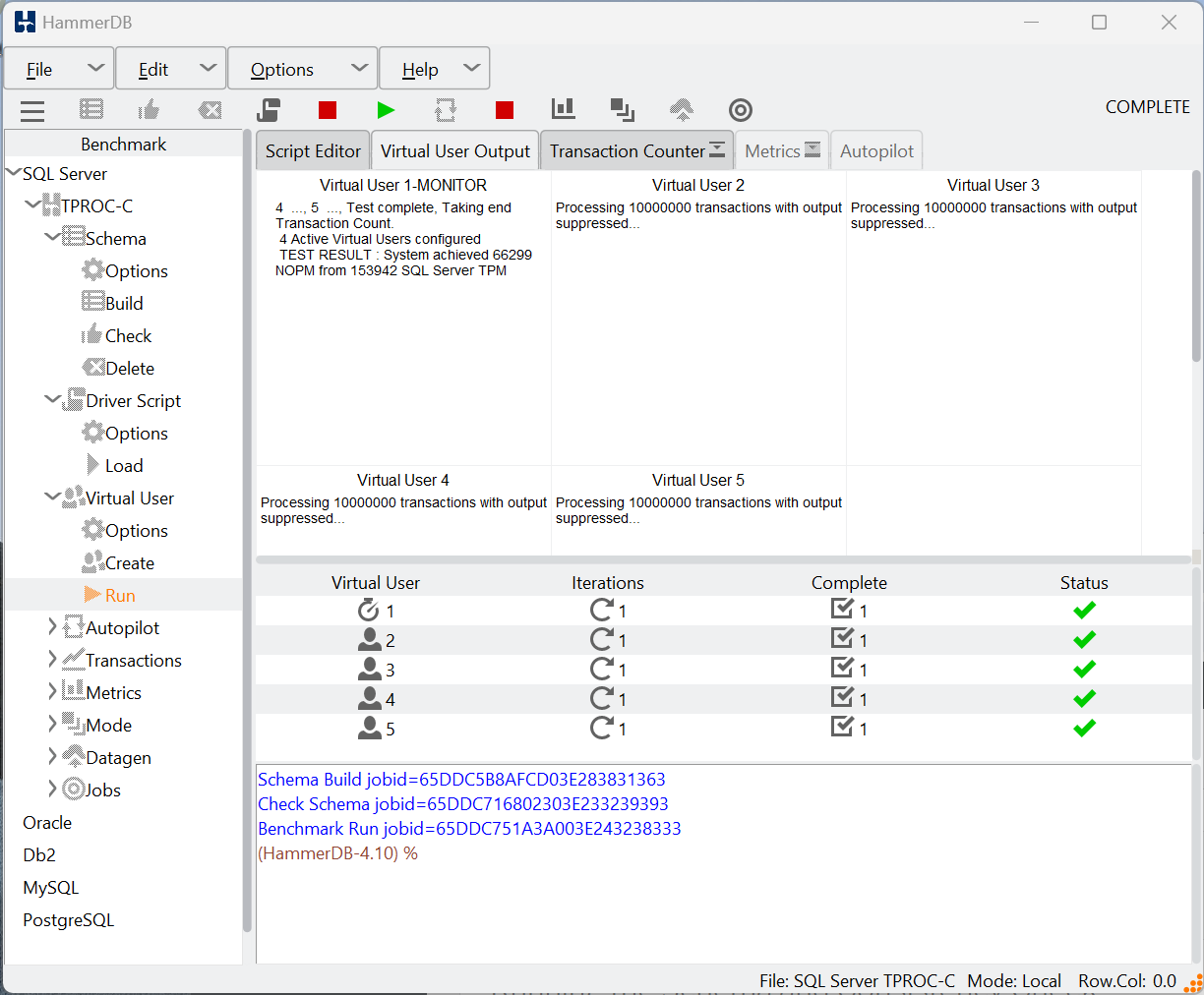Expand the Datagen tree node
Viewport: 1204px width, 995px height.
(52, 756)
